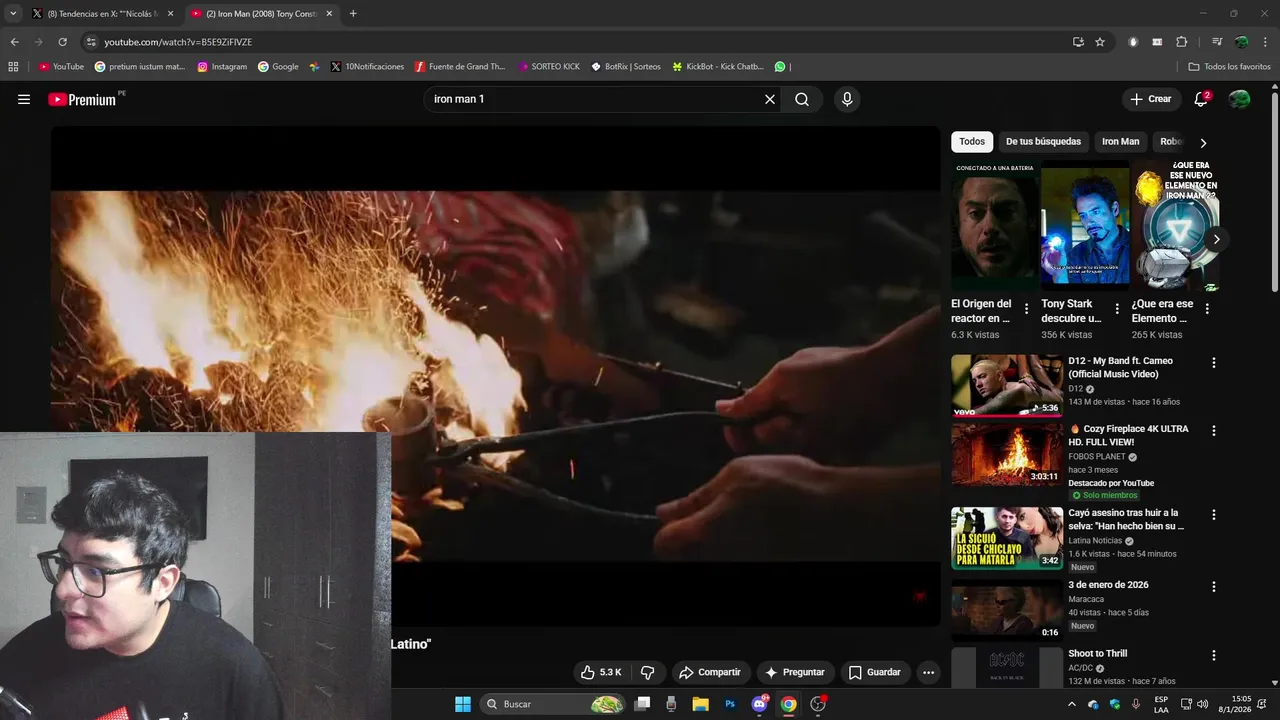
Task: Start voice search with the microphone
Action: (x=847, y=99)
